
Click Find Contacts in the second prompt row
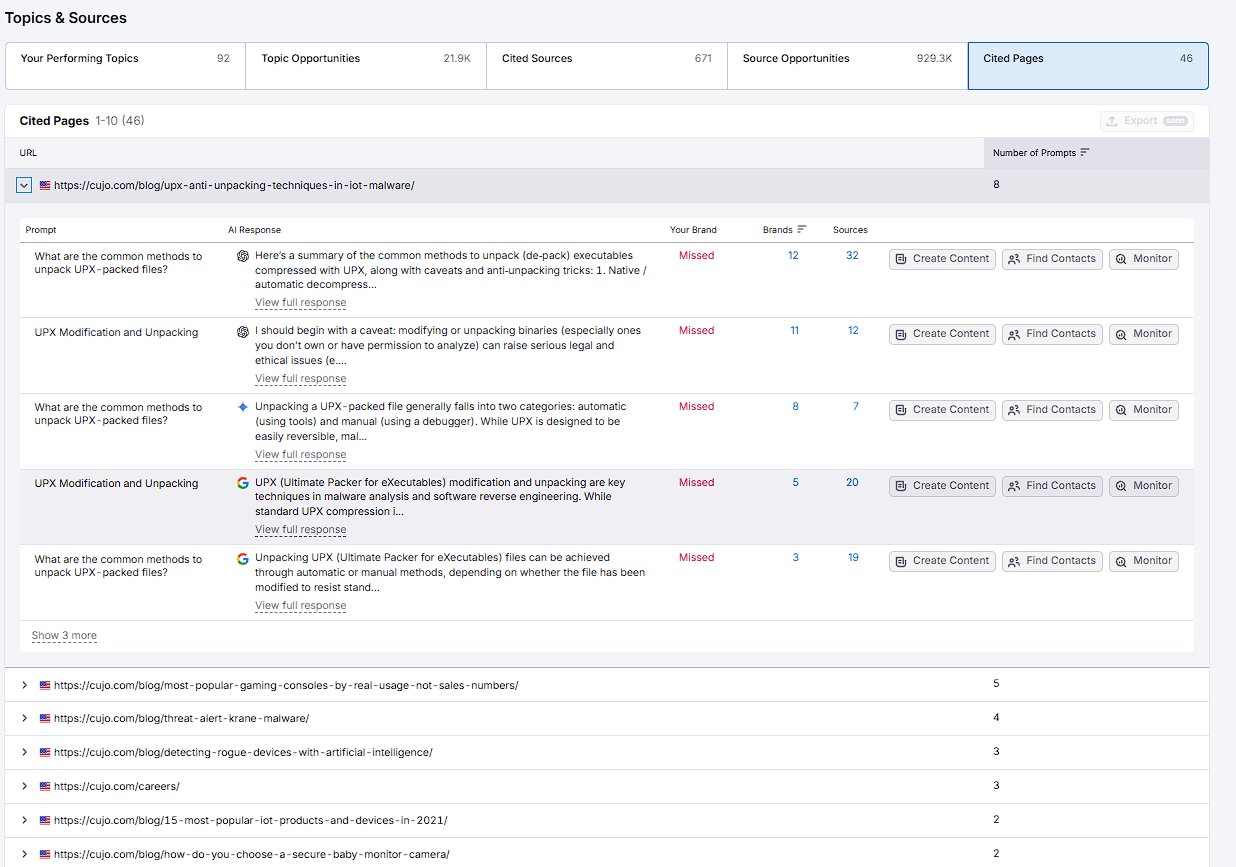click(x=1052, y=334)
